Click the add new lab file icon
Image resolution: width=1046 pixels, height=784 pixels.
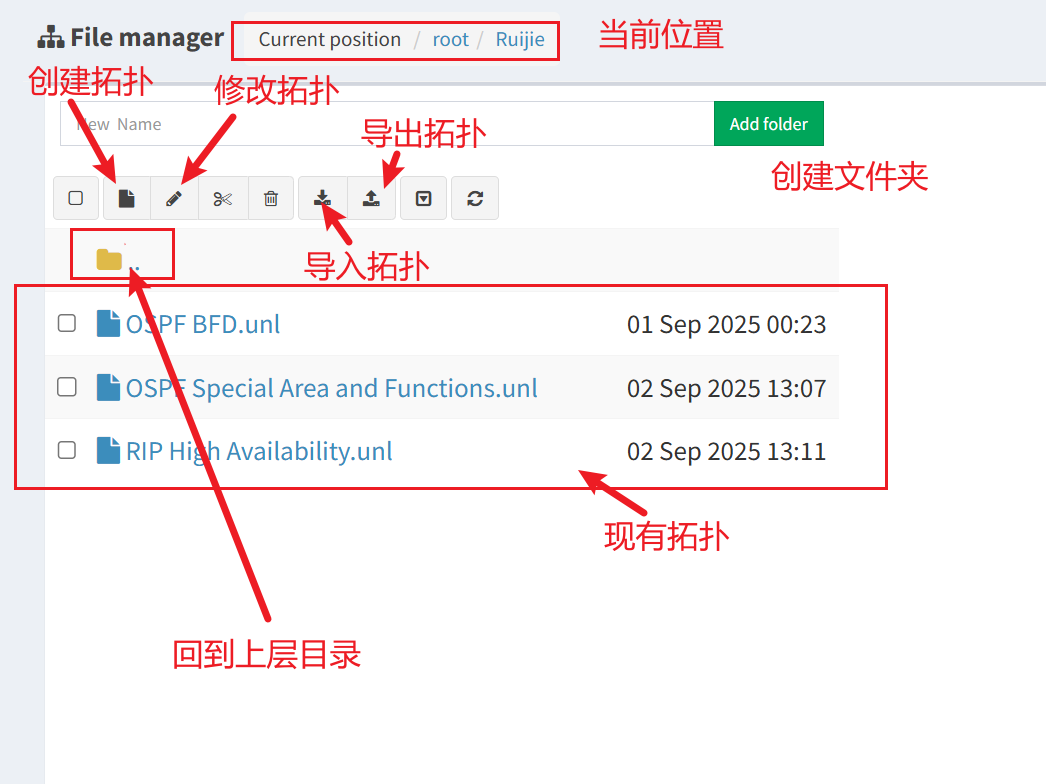pyautogui.click(x=127, y=198)
